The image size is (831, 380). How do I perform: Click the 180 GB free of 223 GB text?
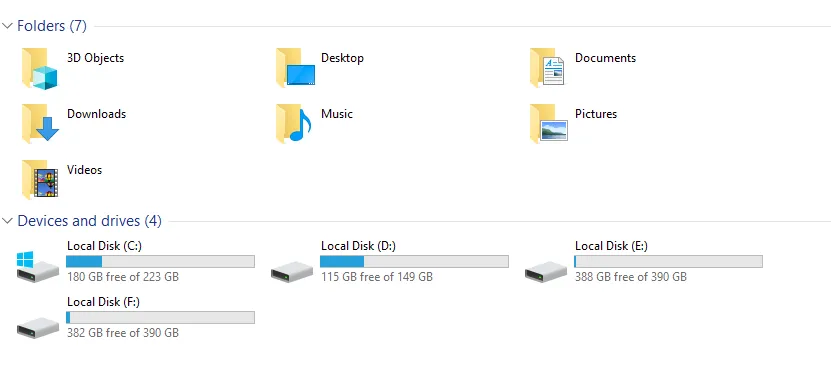(123, 277)
